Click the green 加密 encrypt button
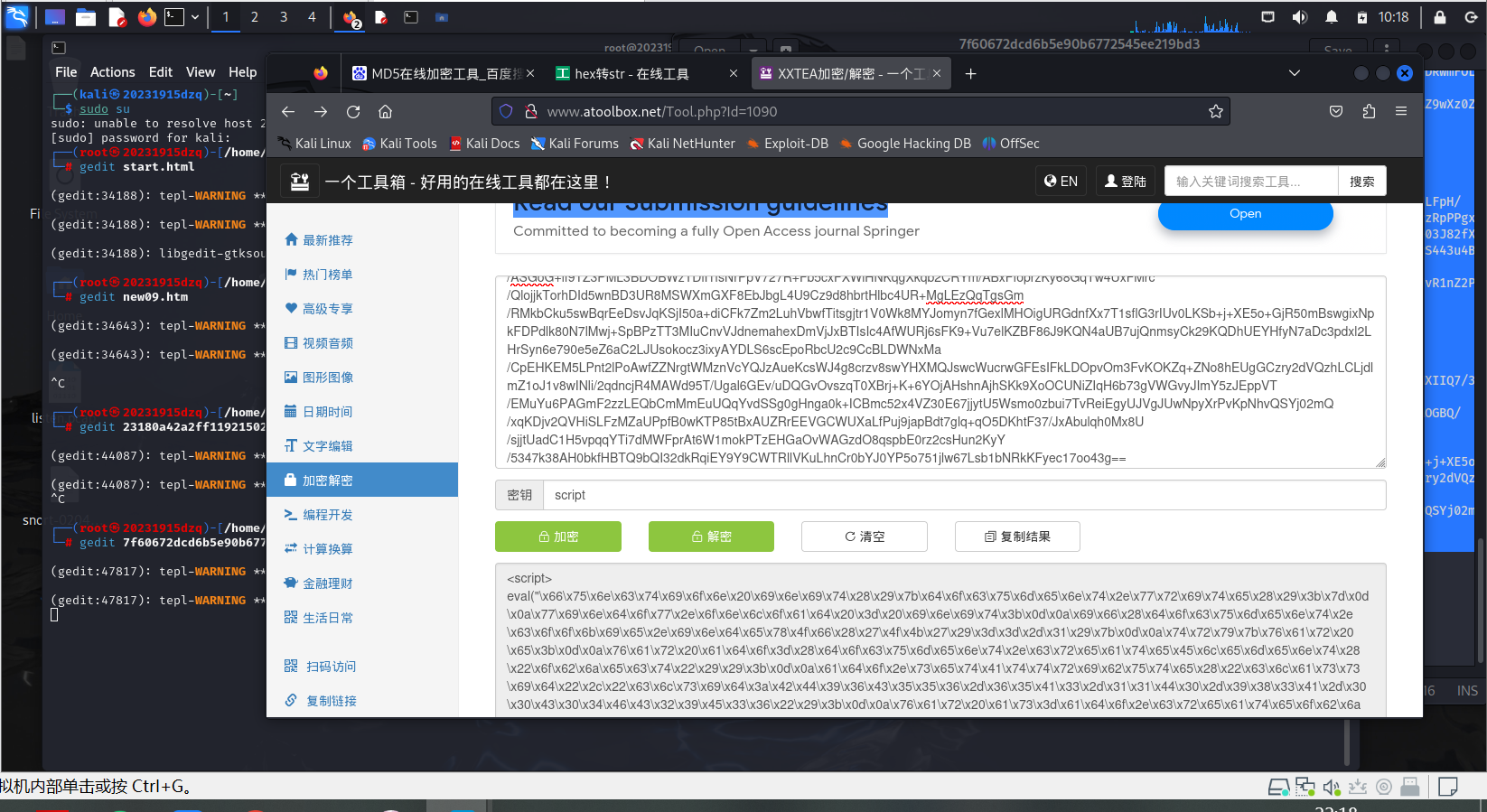Image resolution: width=1487 pixels, height=812 pixels. [558, 537]
